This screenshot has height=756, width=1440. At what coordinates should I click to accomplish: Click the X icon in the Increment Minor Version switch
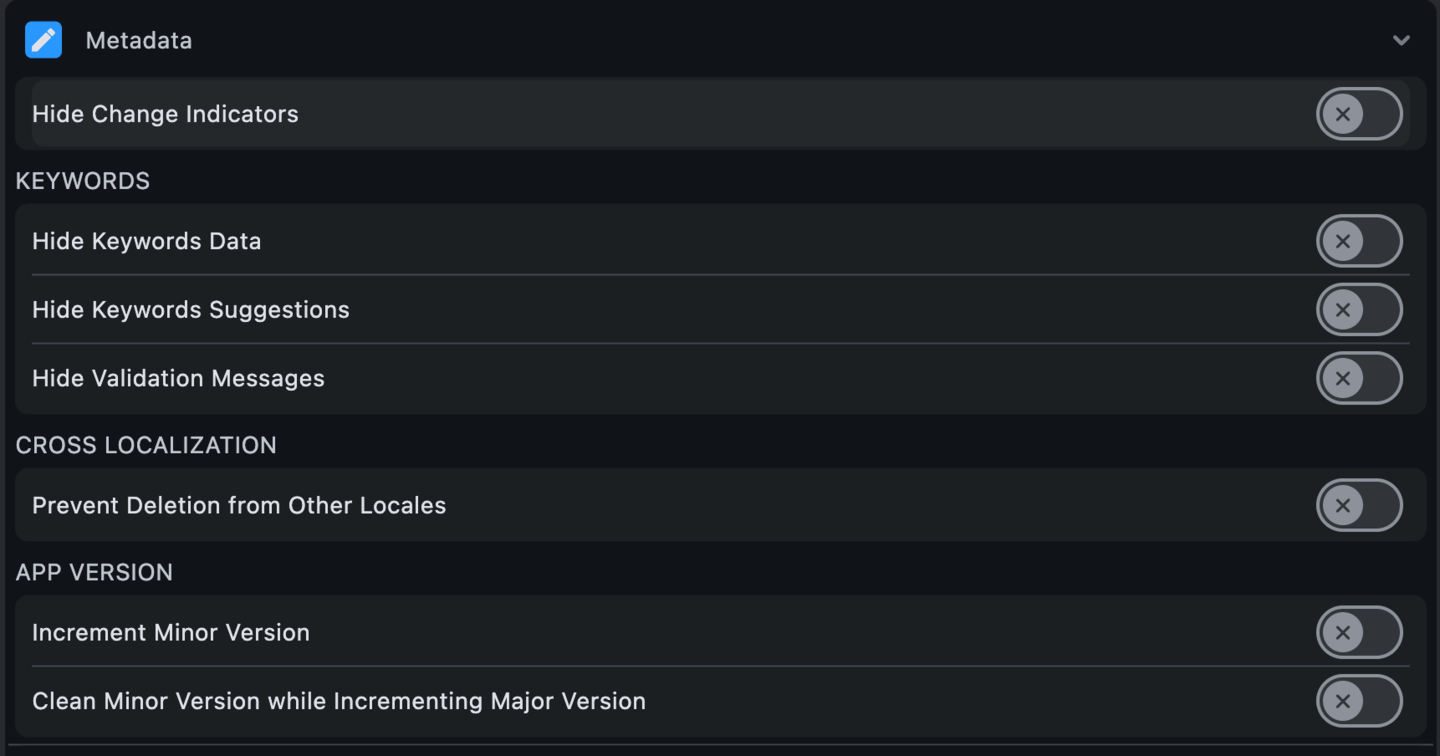coord(1343,632)
